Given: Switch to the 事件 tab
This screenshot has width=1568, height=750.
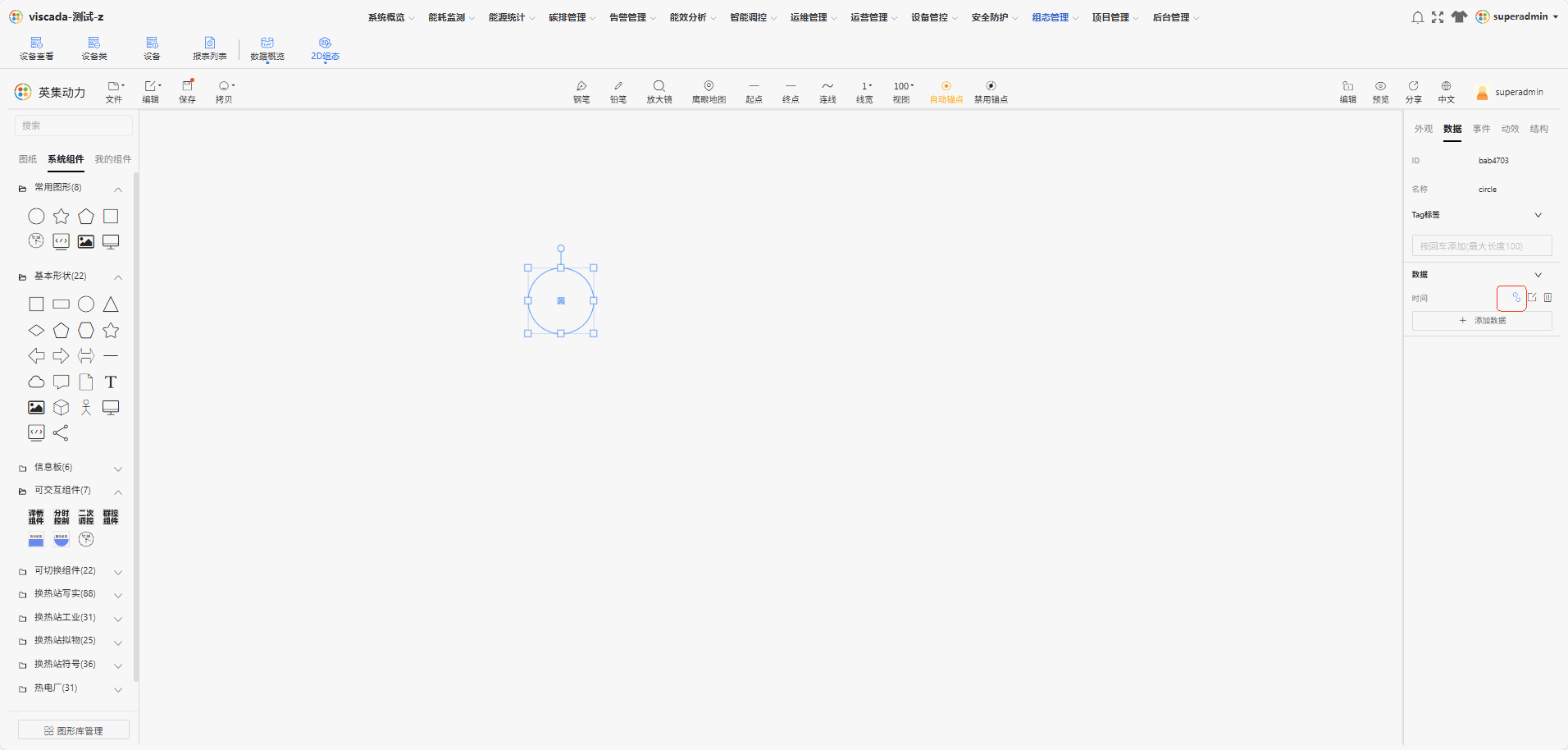Looking at the screenshot, I should pyautogui.click(x=1481, y=129).
